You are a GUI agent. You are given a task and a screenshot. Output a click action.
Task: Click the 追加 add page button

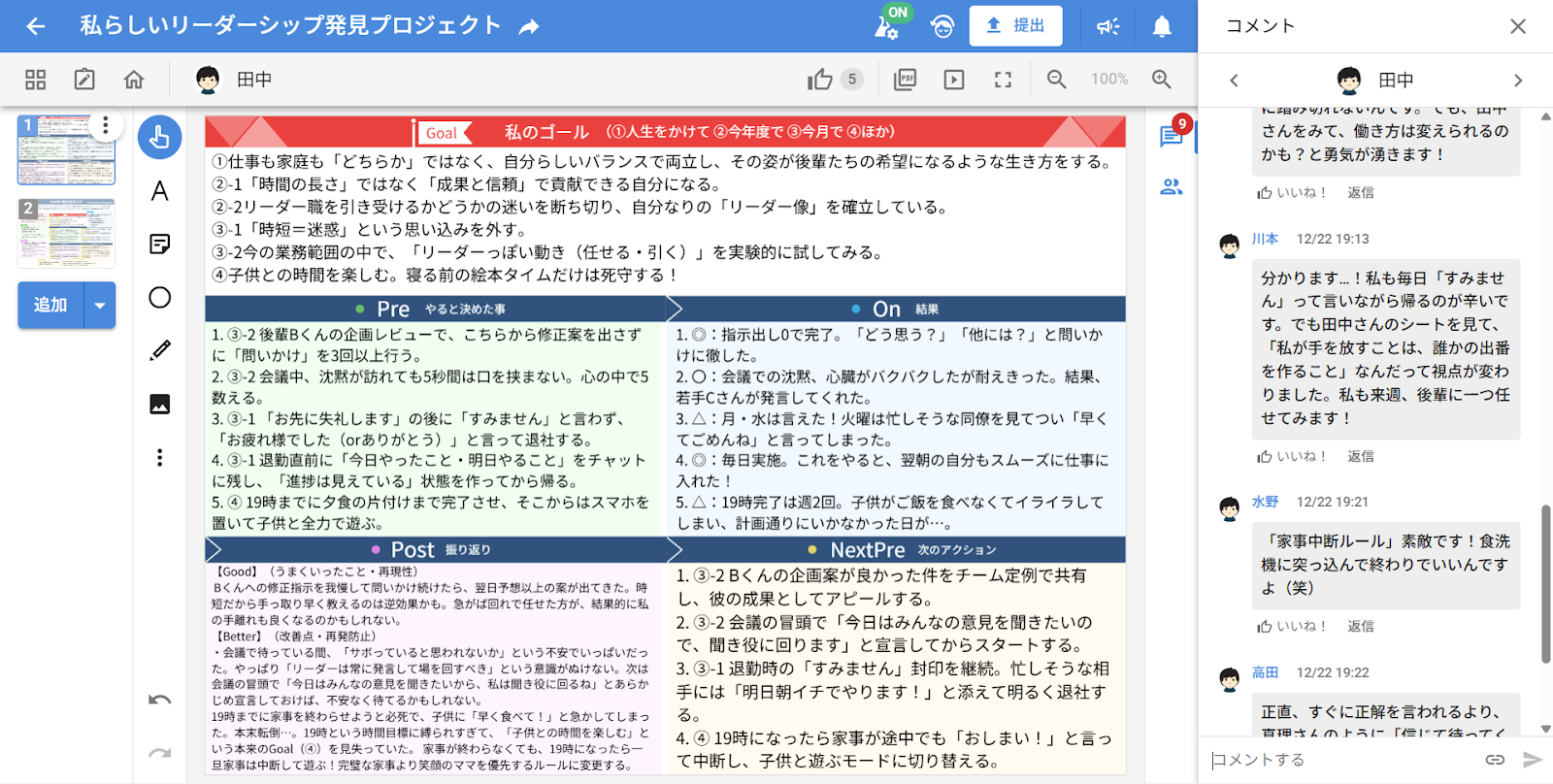click(x=50, y=305)
